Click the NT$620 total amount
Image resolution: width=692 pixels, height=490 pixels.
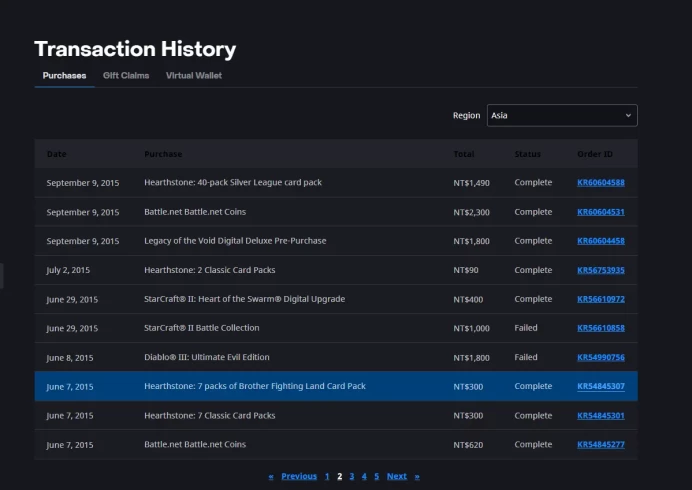click(x=468, y=445)
